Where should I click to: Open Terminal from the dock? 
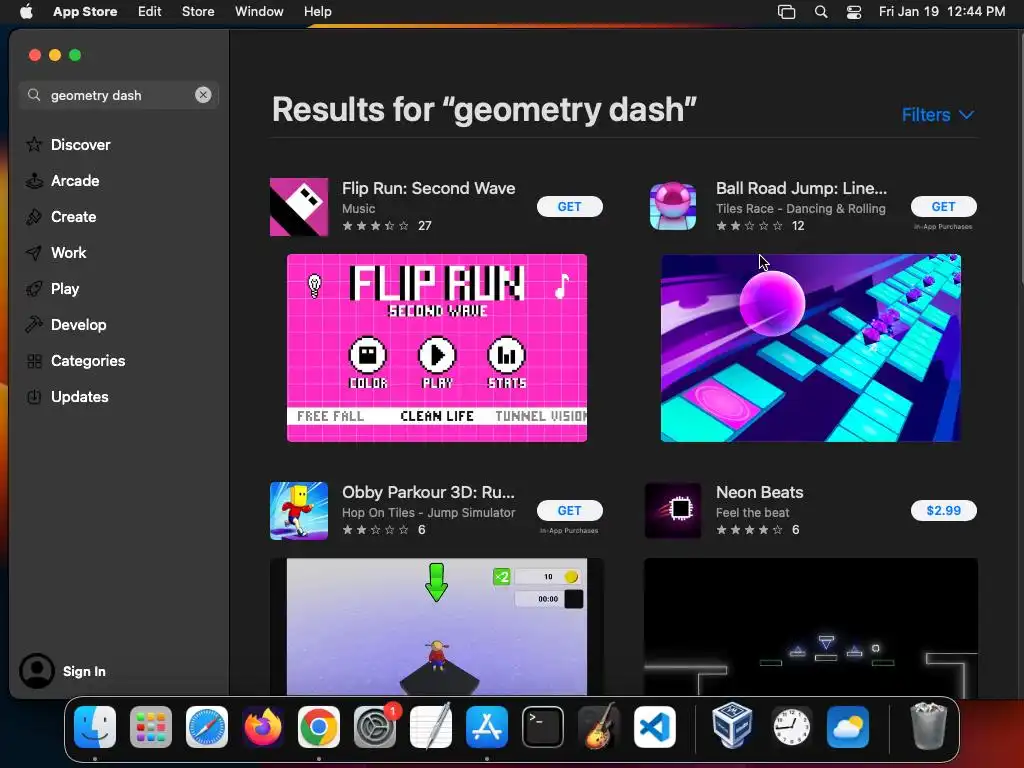(543, 727)
